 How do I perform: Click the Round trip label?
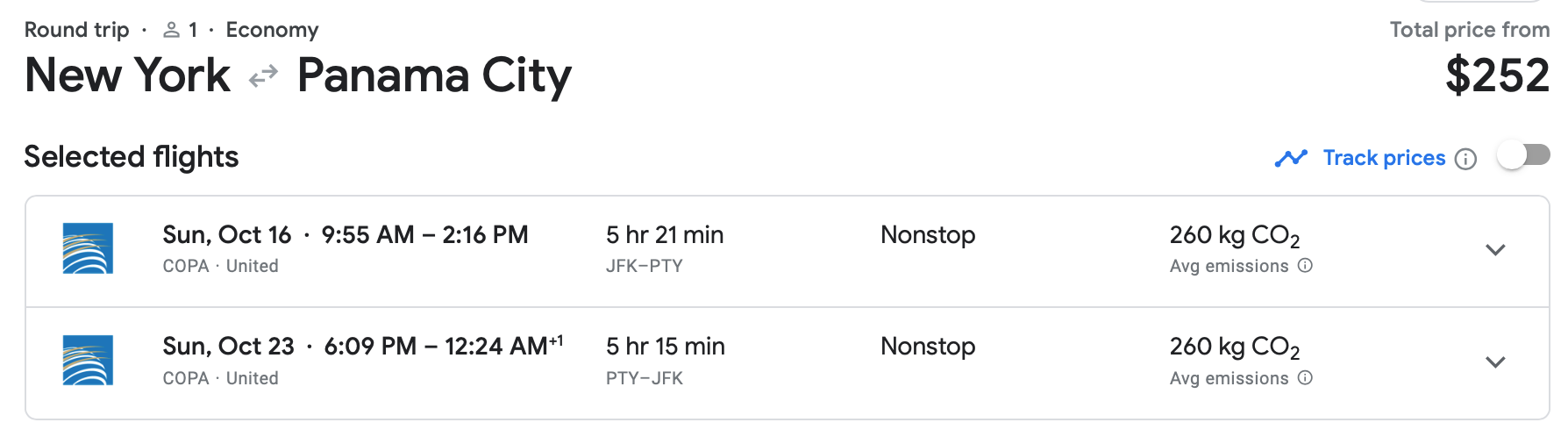coord(76,30)
